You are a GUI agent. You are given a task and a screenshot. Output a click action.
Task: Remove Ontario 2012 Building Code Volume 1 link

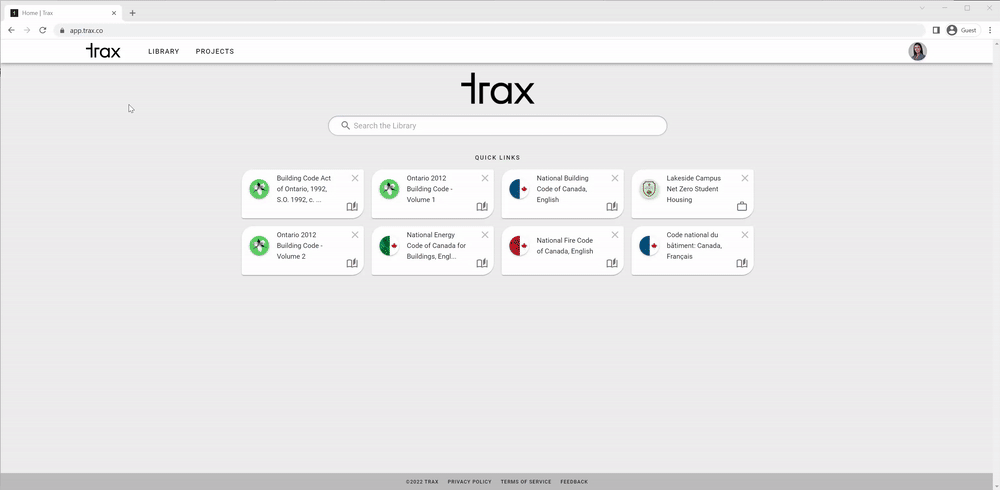[485, 178]
